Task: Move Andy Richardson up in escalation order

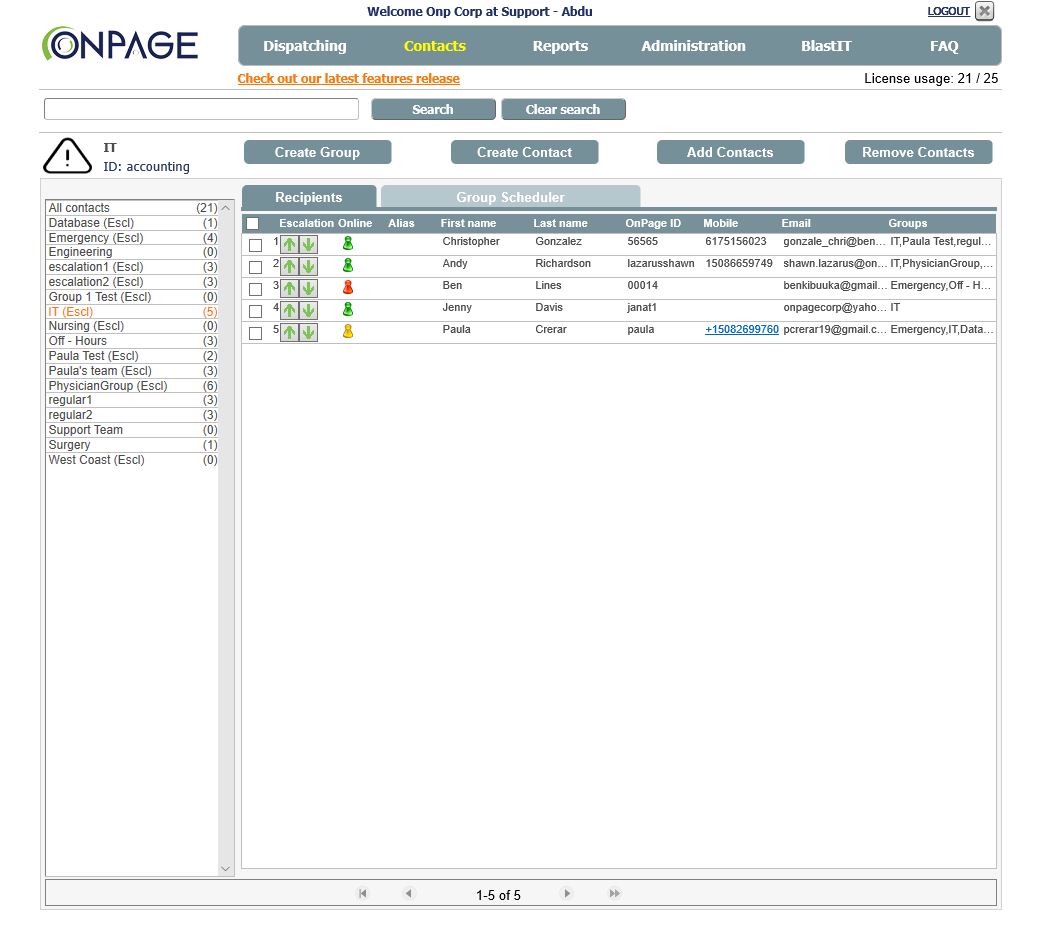Action: coord(289,267)
